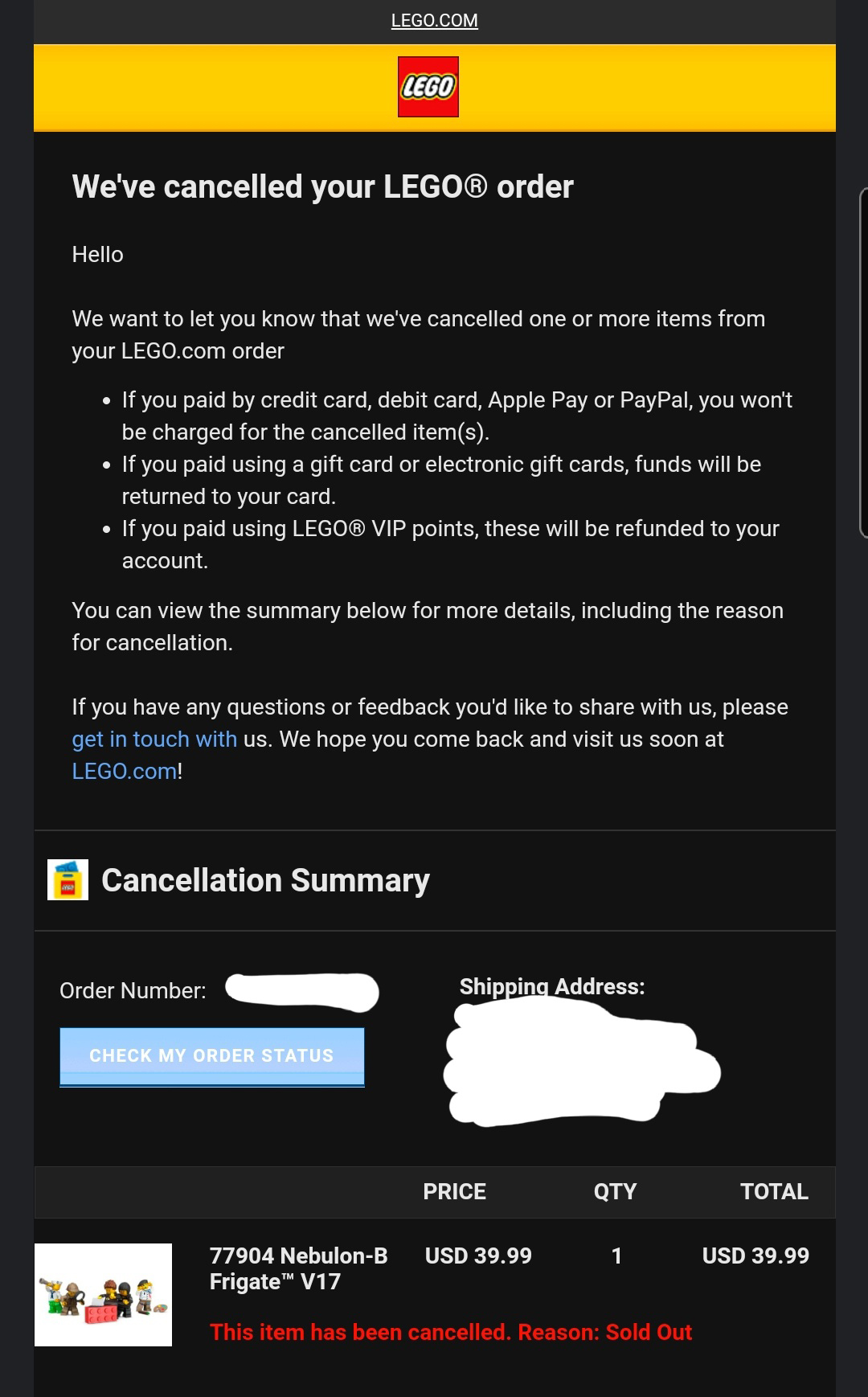Click the 77904 Nebulon-B Frigate V17 name
Screen dimensions: 868x1397
299,1268
